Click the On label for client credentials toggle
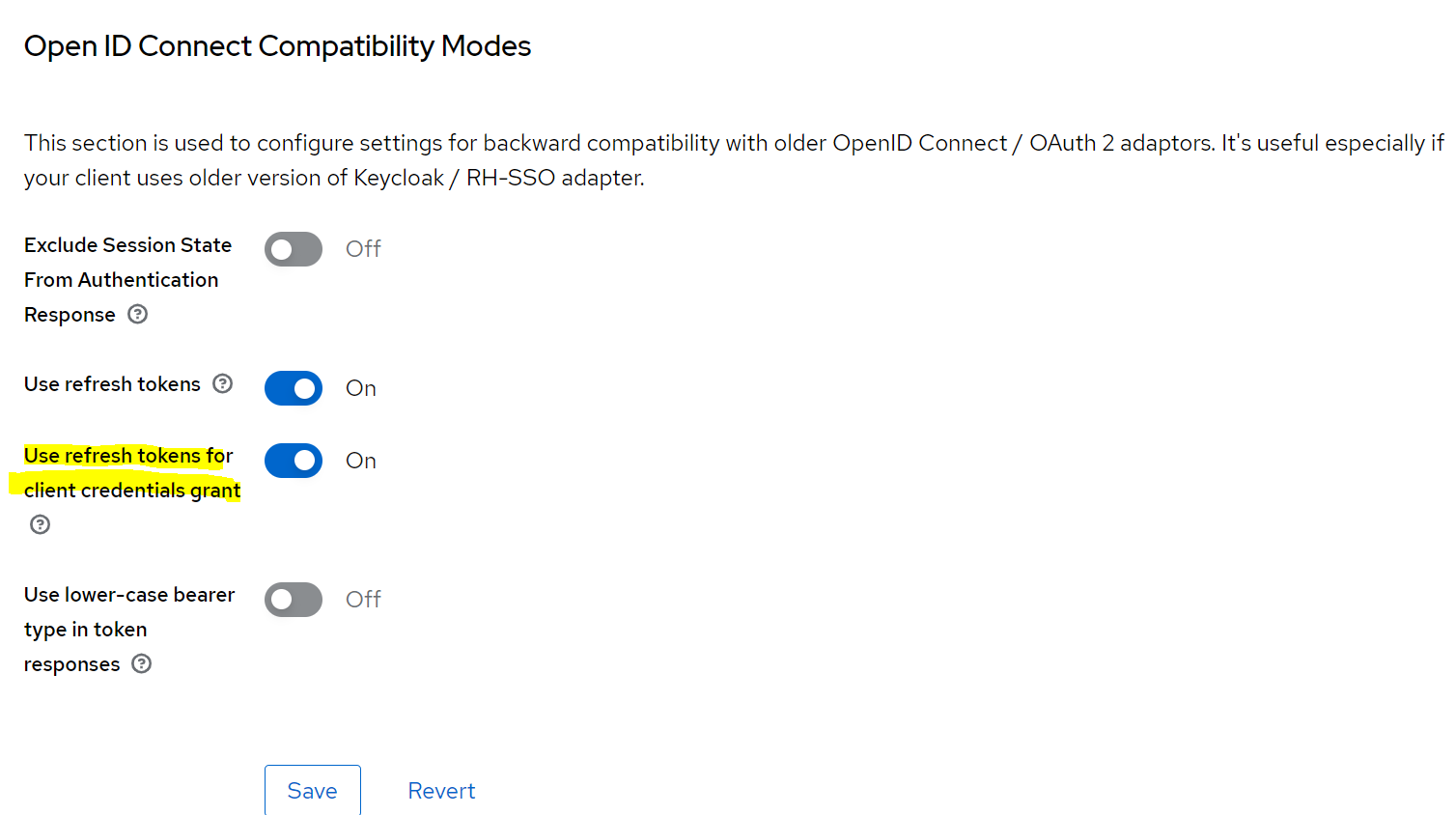 360,461
